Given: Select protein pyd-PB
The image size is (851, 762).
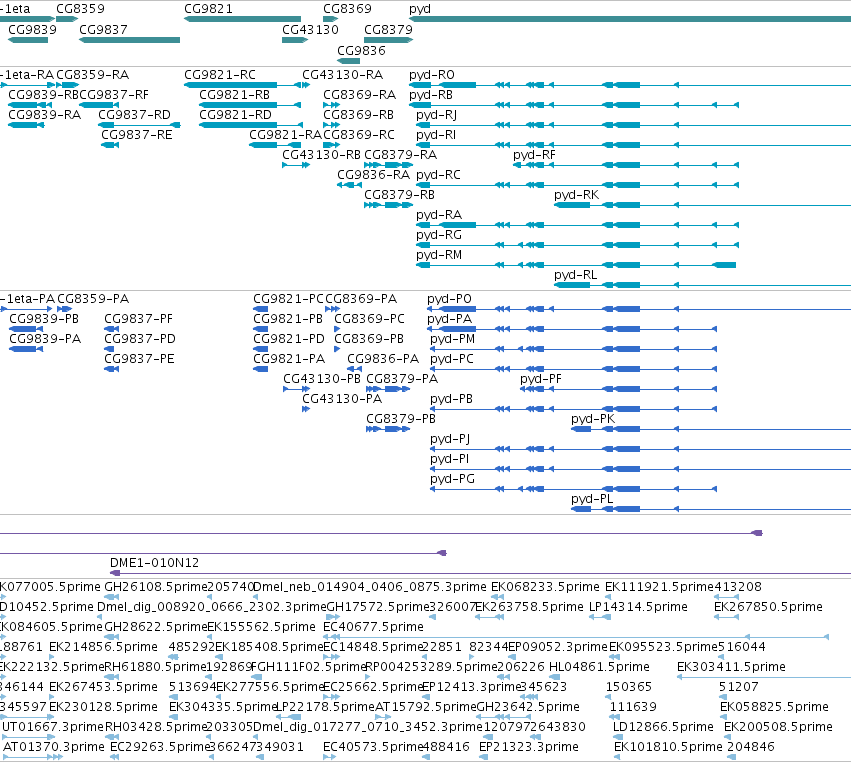Looking at the screenshot, I should (452, 399).
